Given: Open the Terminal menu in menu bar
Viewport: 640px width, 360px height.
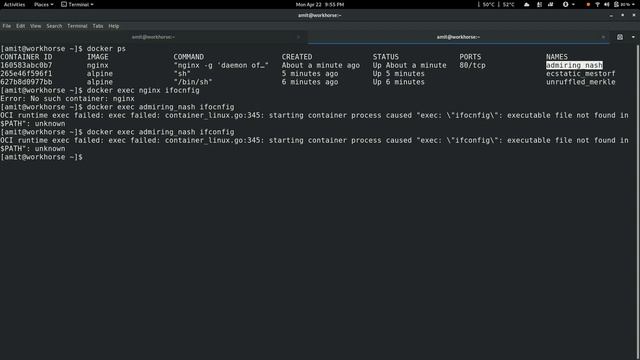Looking at the screenshot, I should [x=77, y=26].
